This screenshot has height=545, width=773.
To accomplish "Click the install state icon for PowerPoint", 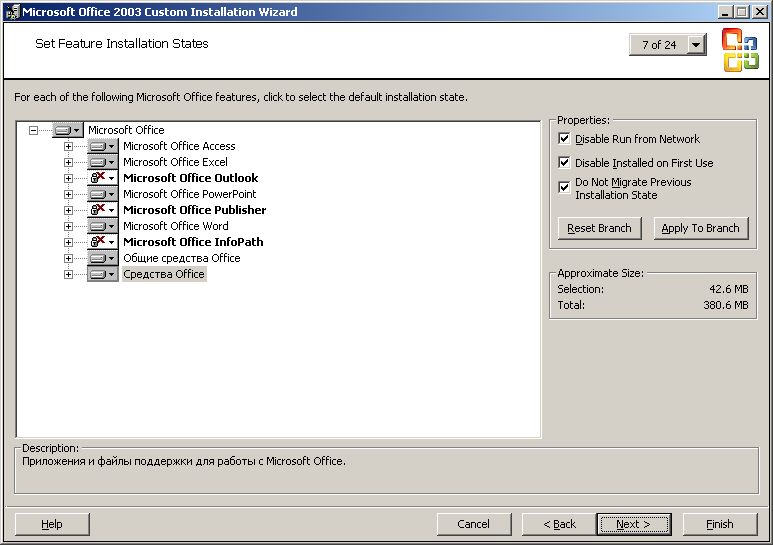I will click(x=102, y=194).
